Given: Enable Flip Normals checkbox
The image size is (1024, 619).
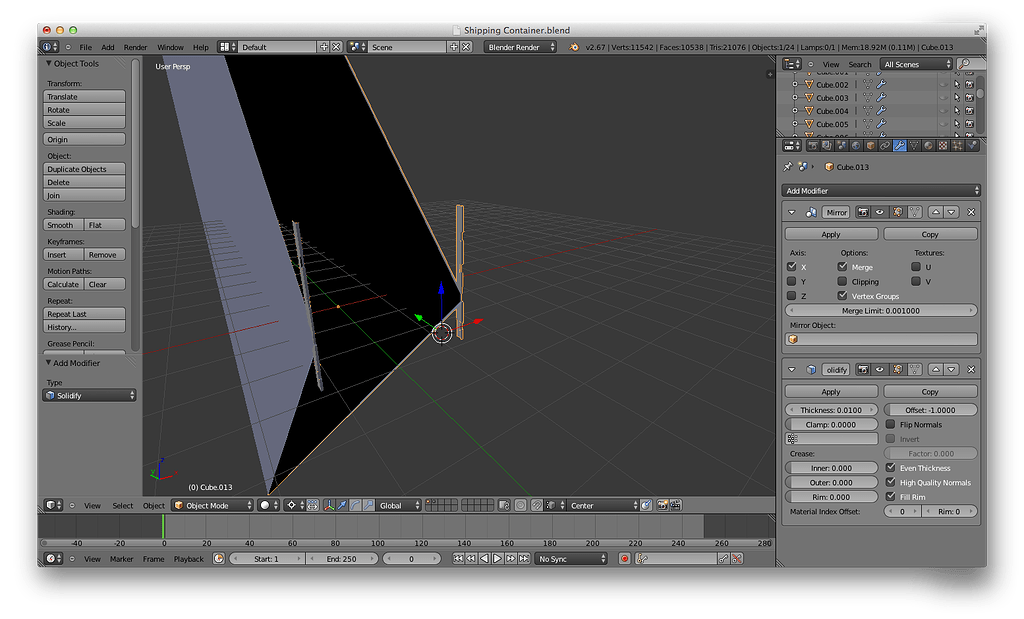Looking at the screenshot, I should click(x=890, y=424).
